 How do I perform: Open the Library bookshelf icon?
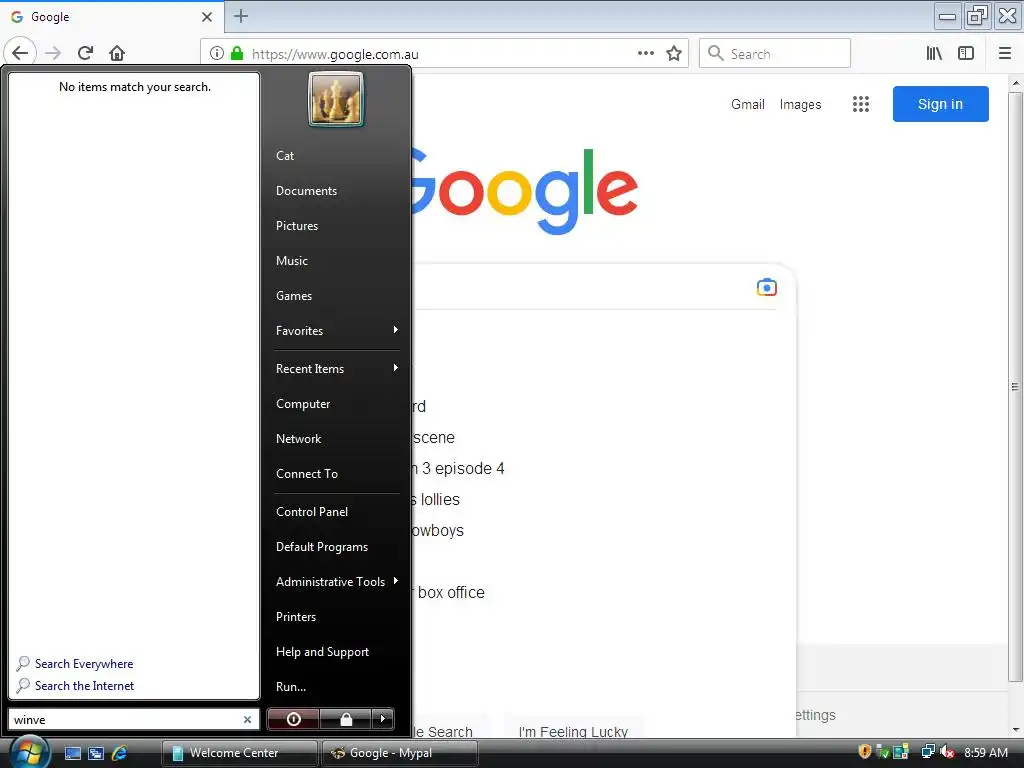[x=934, y=54]
